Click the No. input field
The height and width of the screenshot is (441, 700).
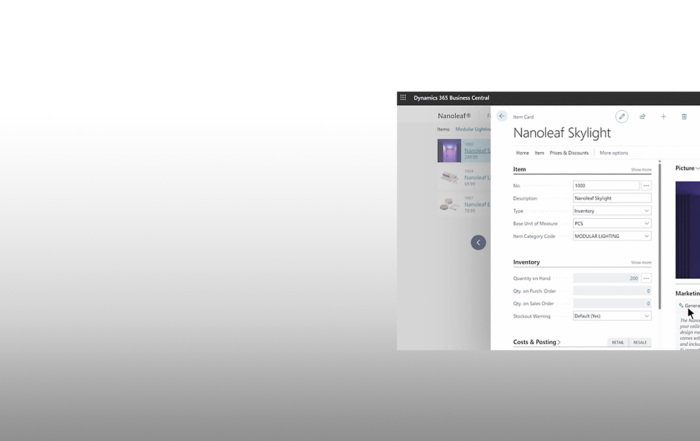coord(606,185)
